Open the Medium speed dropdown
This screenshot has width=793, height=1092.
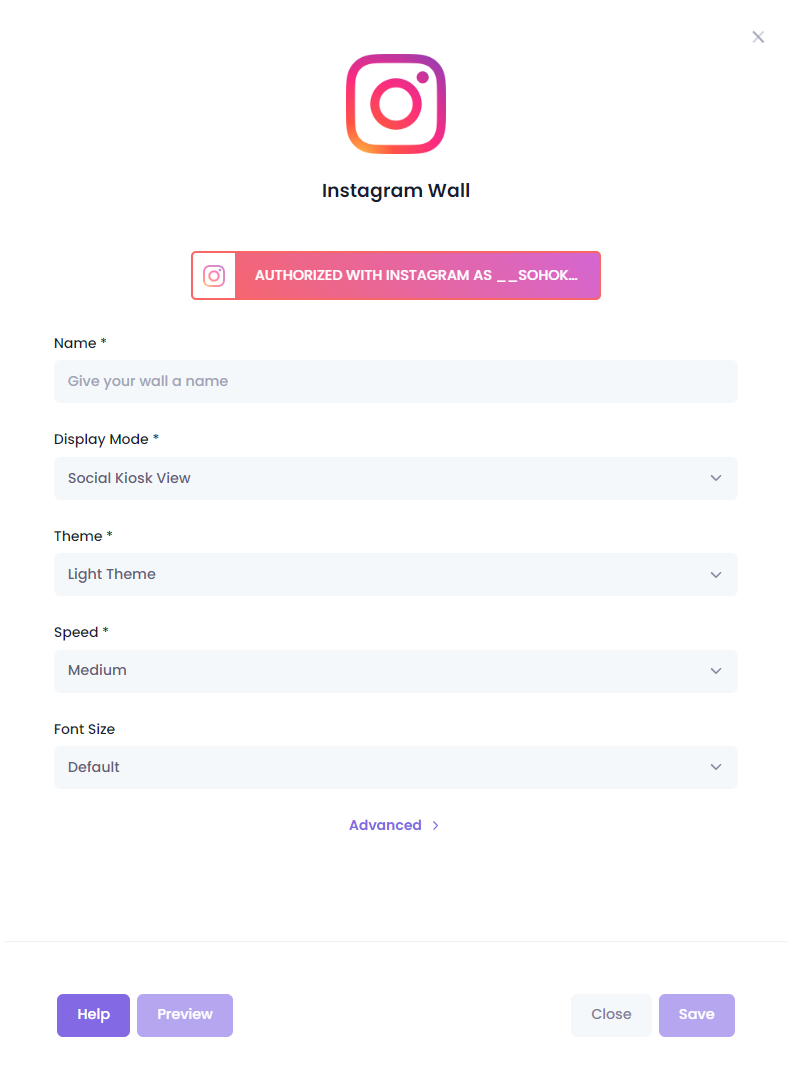click(x=395, y=671)
